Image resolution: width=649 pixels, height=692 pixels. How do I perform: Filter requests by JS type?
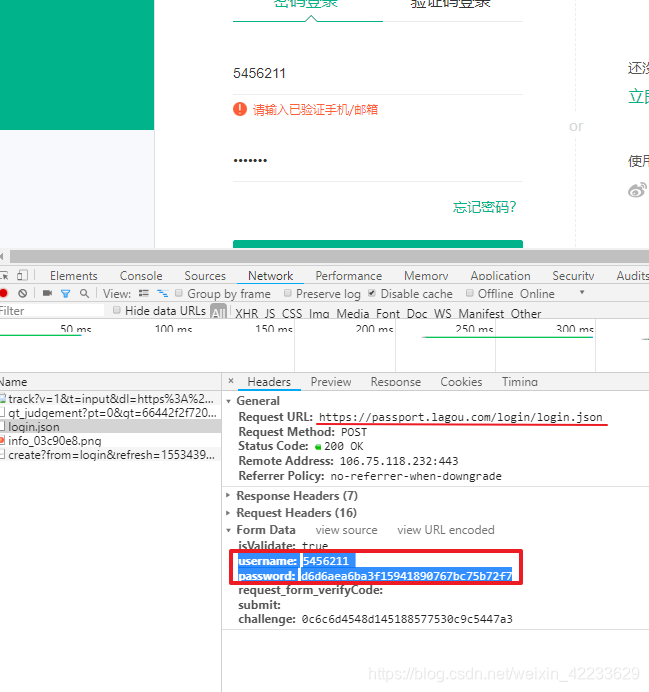tap(270, 313)
